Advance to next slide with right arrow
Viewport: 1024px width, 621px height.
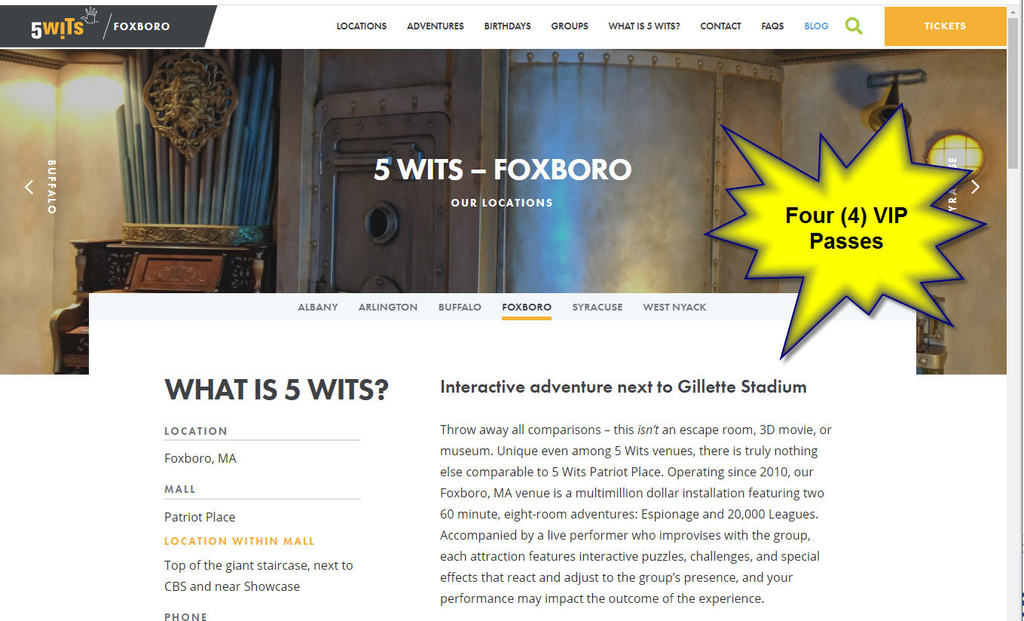coord(975,187)
